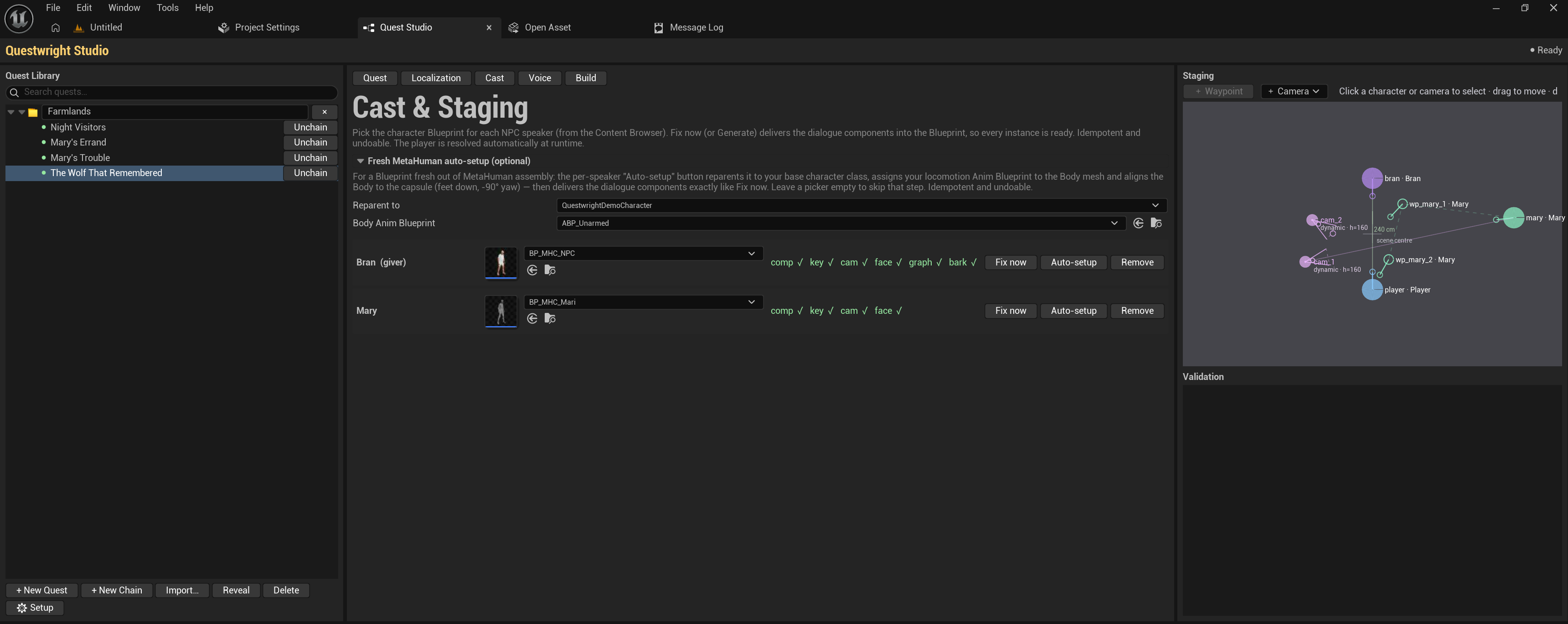1568x624 pixels.
Task: Switch to the Voice tab
Action: point(539,78)
